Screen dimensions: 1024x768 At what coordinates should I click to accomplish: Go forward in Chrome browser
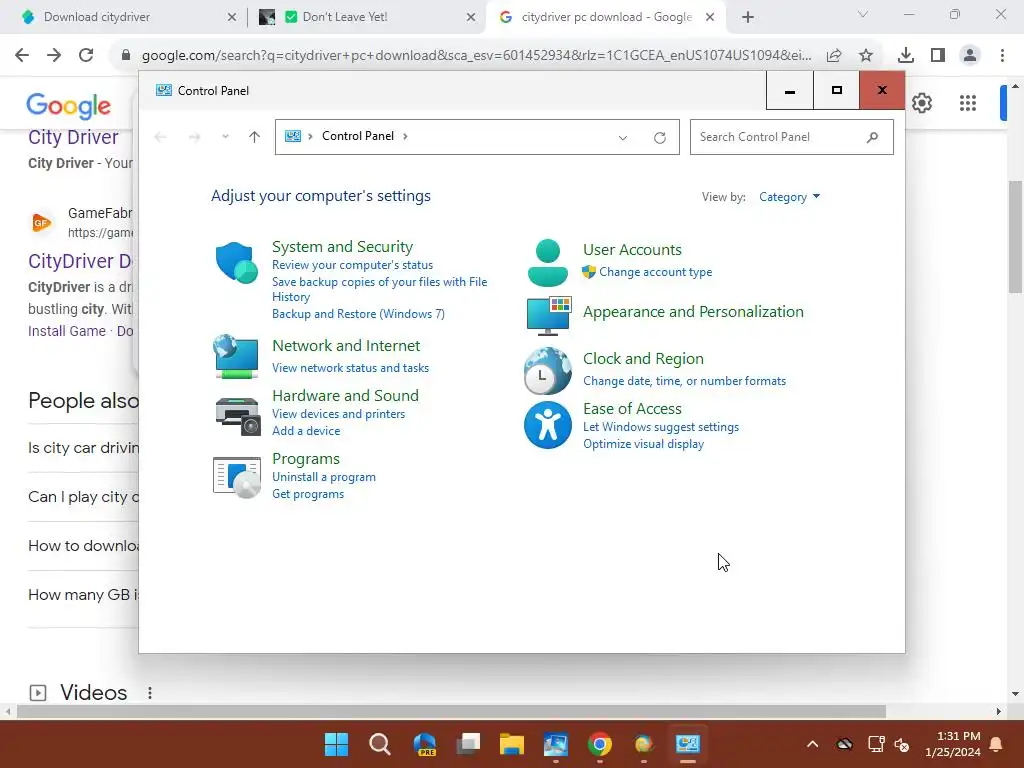coord(54,55)
